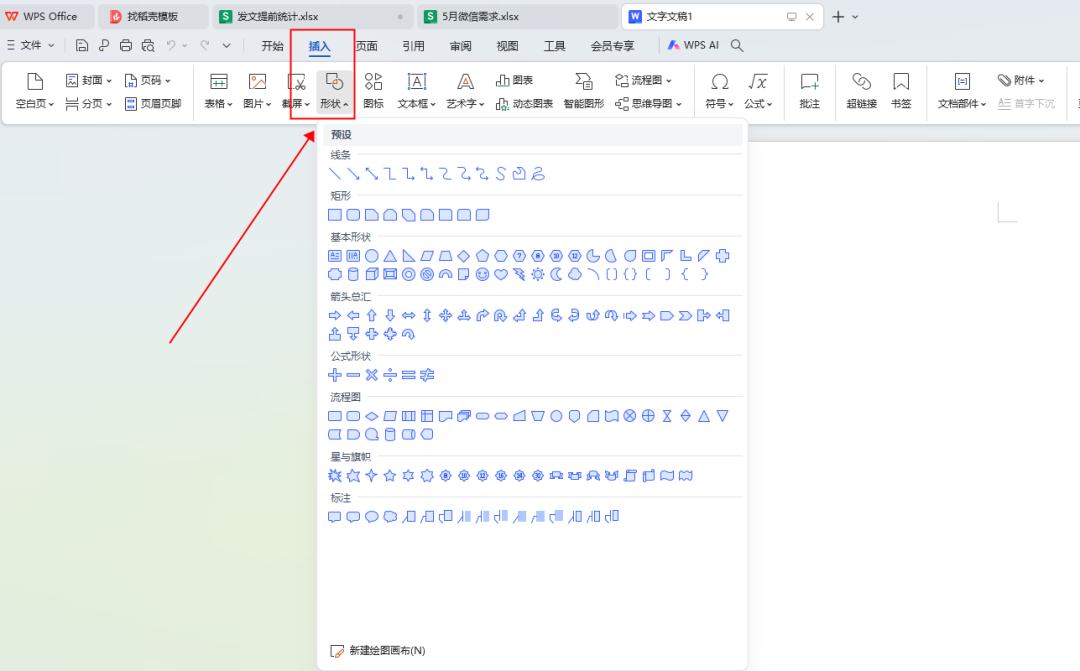
Task: Select the oval shape in basic shapes
Action: pos(372,256)
